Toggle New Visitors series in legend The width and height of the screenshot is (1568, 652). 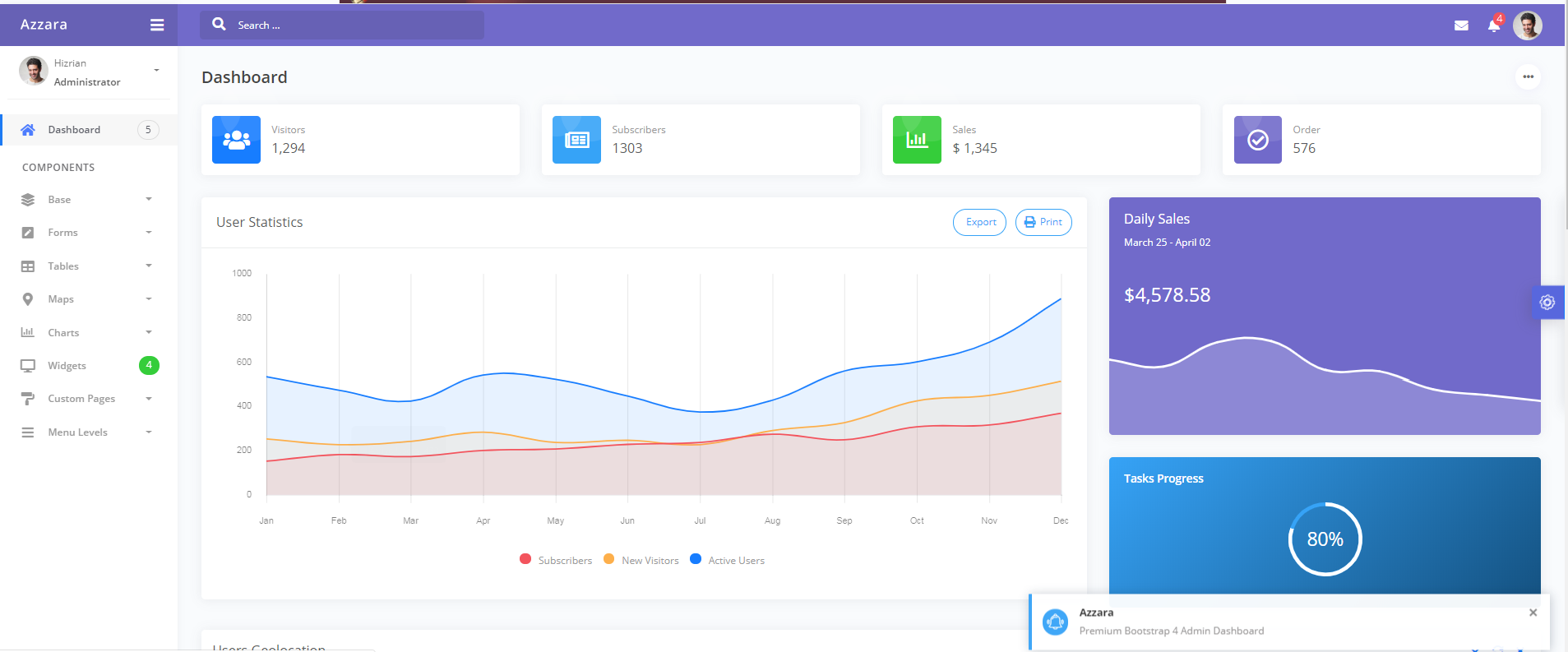(x=641, y=560)
